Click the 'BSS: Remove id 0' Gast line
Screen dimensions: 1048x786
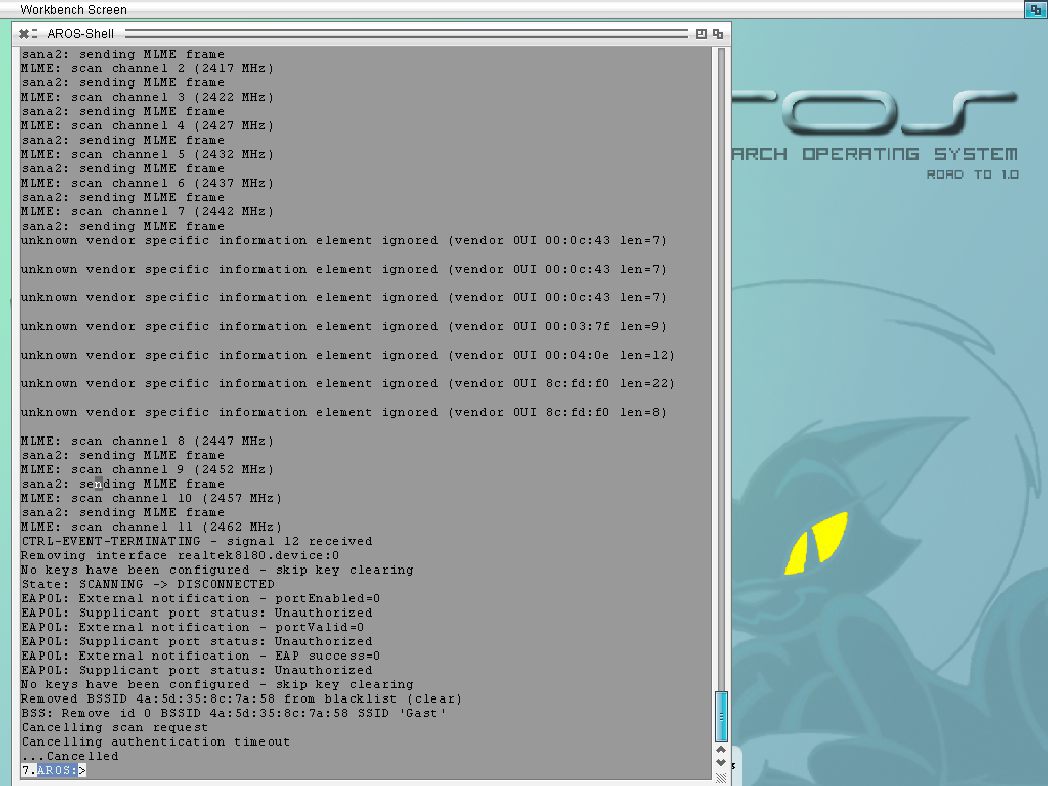click(234, 713)
